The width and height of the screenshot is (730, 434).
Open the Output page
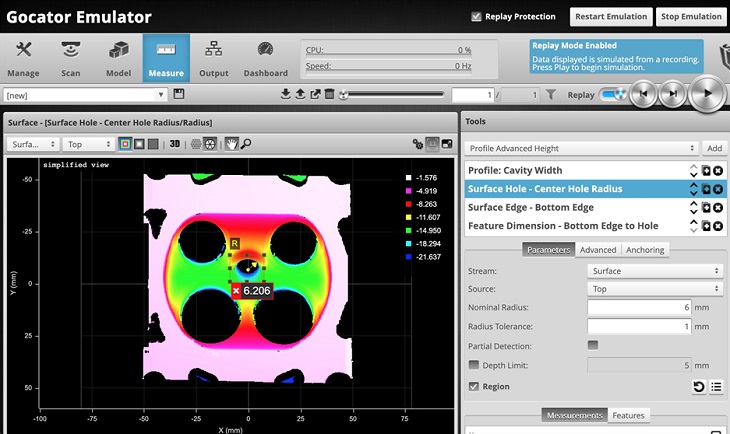pyautogui.click(x=214, y=58)
